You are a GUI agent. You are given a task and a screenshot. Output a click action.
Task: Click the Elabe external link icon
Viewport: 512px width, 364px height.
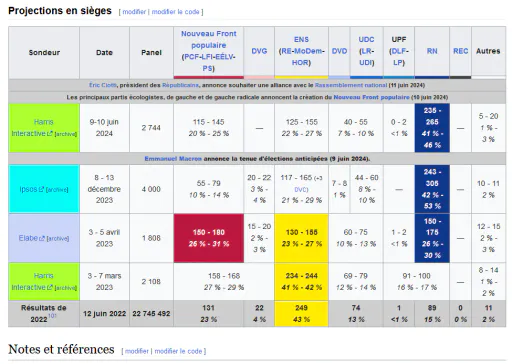pos(42,238)
